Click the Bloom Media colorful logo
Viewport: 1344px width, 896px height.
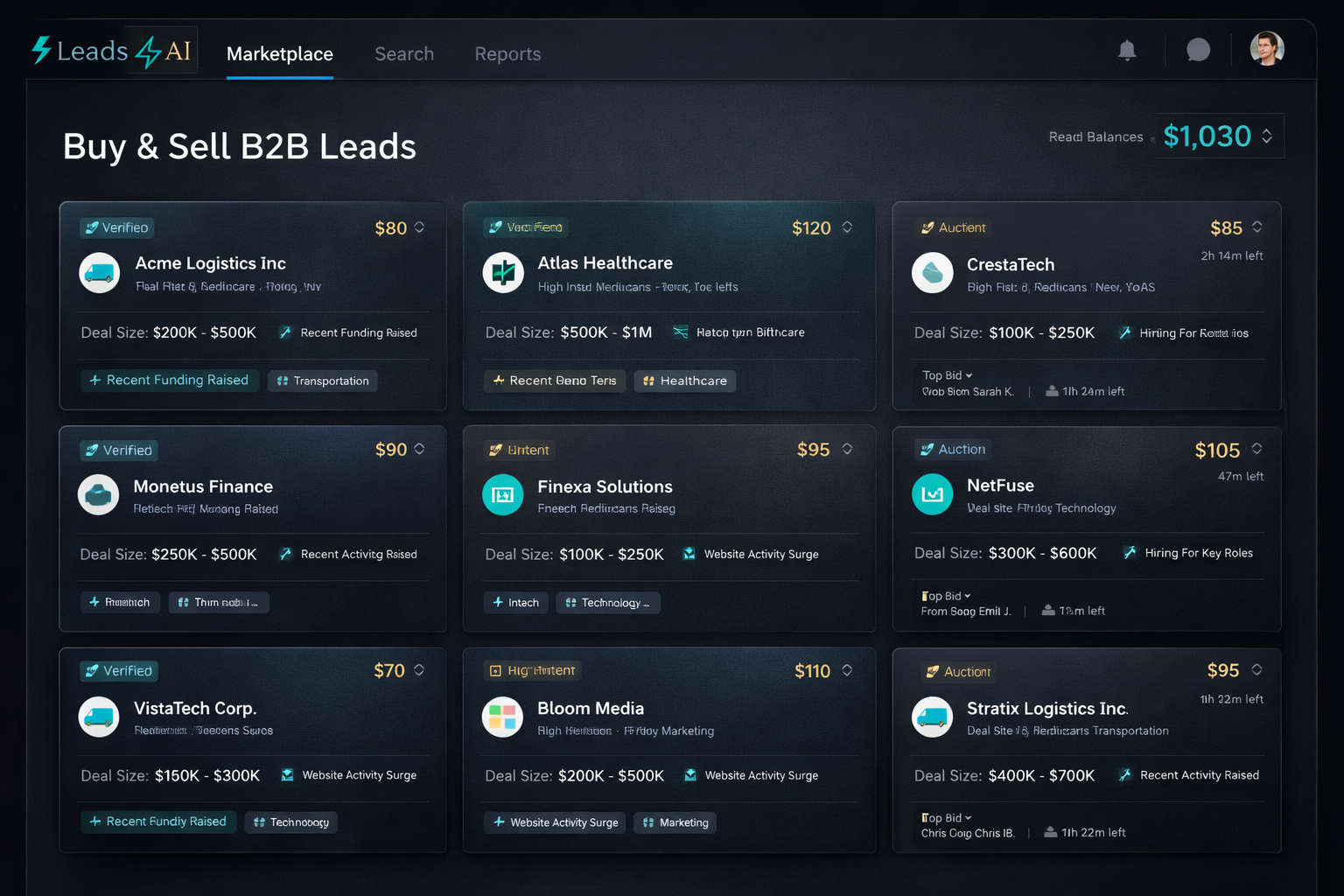pos(502,717)
